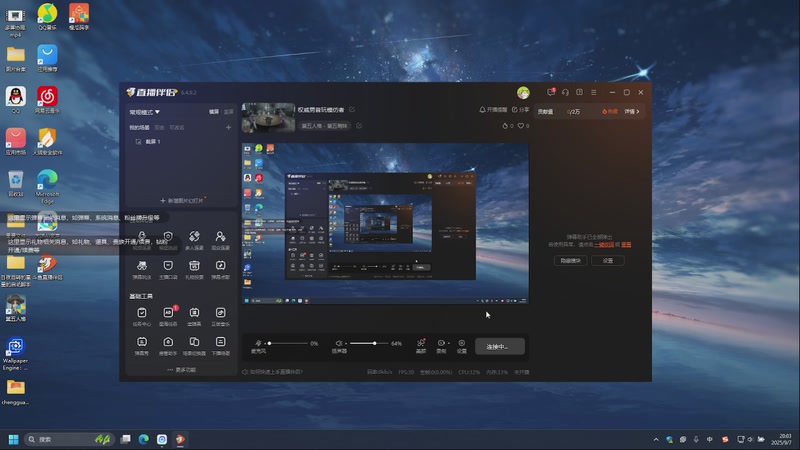Open the hamburger menu in the title bar

[593, 92]
